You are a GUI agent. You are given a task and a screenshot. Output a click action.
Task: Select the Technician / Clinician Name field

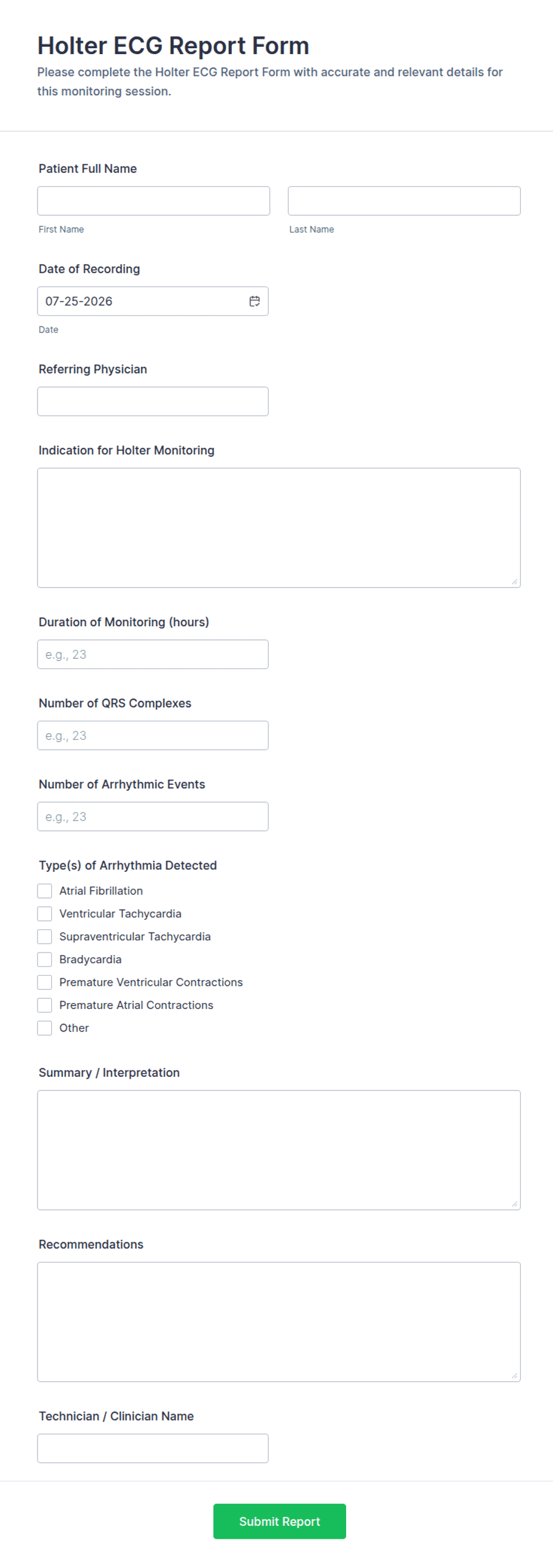coord(153,1448)
